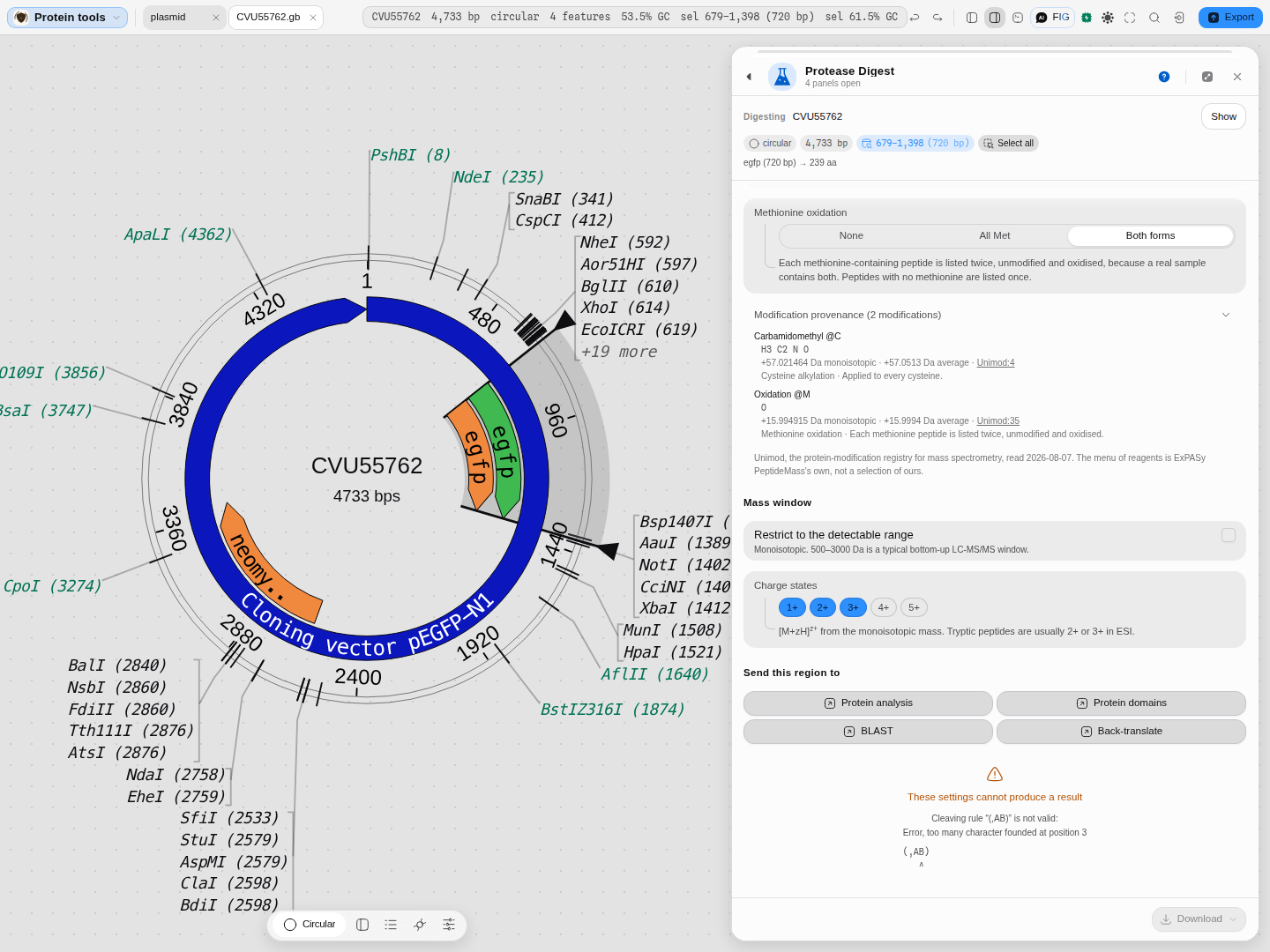Go back with the panel's left arrow
This screenshot has height=952, width=1270.
pyautogui.click(x=749, y=77)
